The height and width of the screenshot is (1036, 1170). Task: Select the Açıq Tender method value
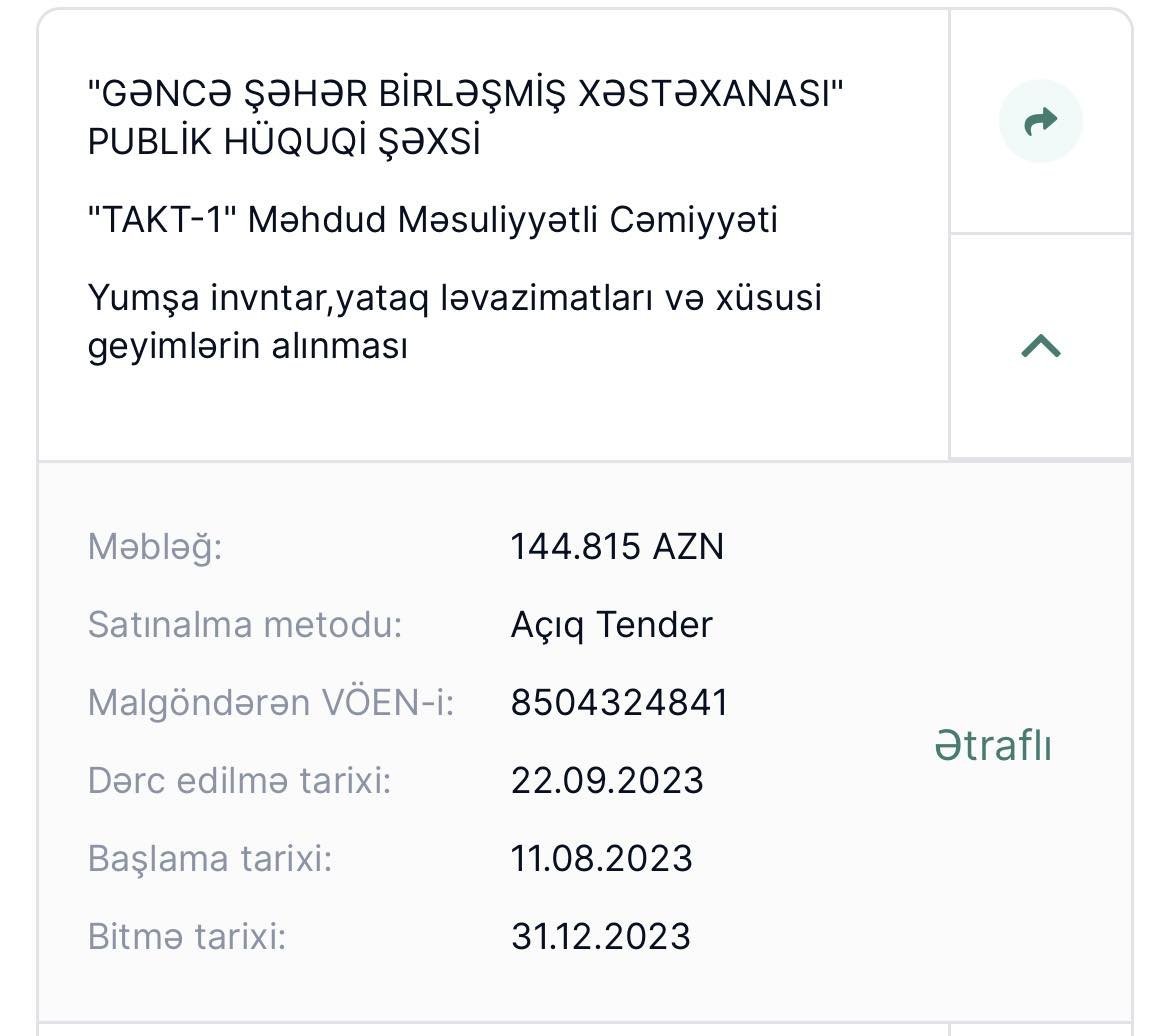coord(611,625)
